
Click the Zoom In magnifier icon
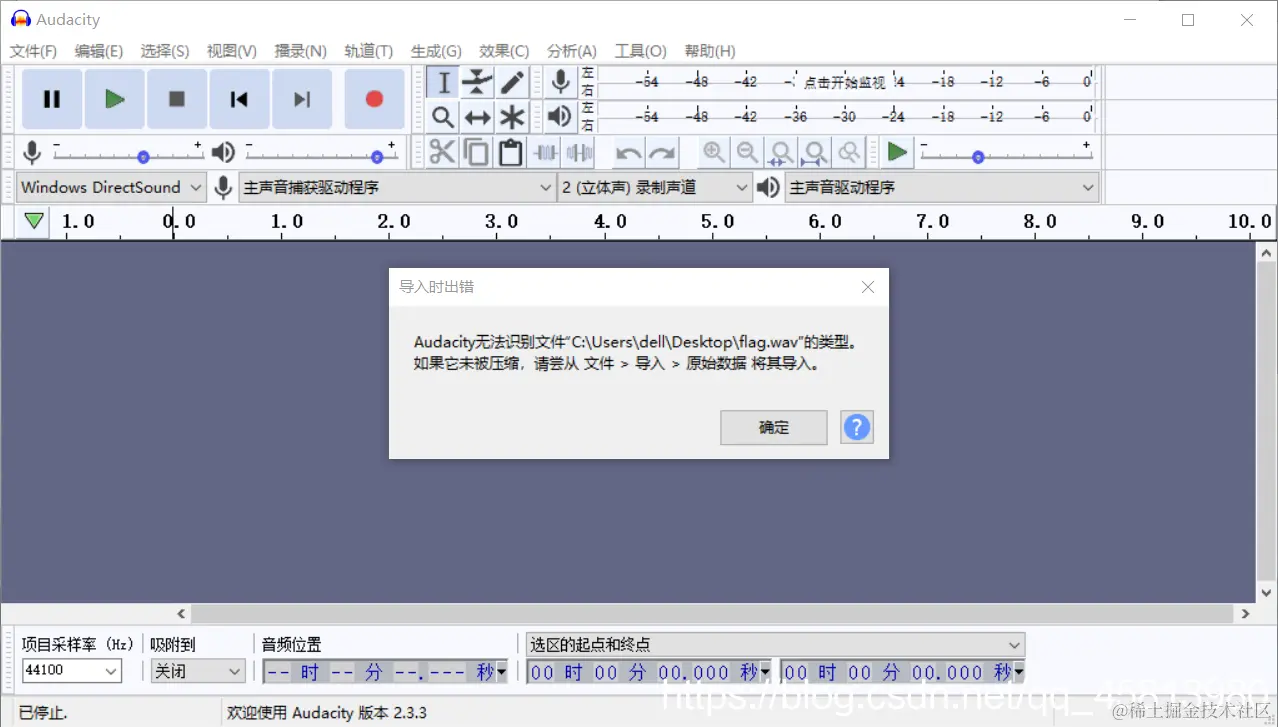click(713, 153)
